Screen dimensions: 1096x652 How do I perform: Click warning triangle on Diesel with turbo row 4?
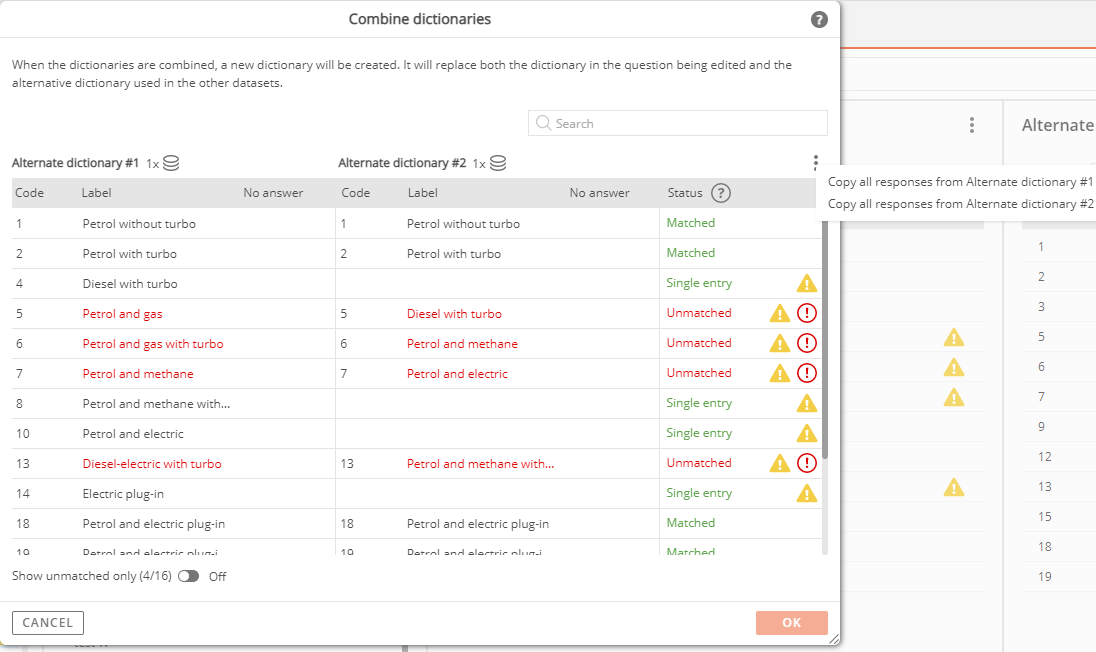[807, 283]
